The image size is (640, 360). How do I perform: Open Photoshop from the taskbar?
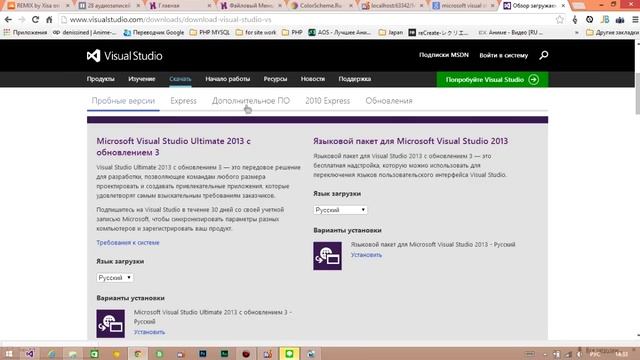(203, 354)
